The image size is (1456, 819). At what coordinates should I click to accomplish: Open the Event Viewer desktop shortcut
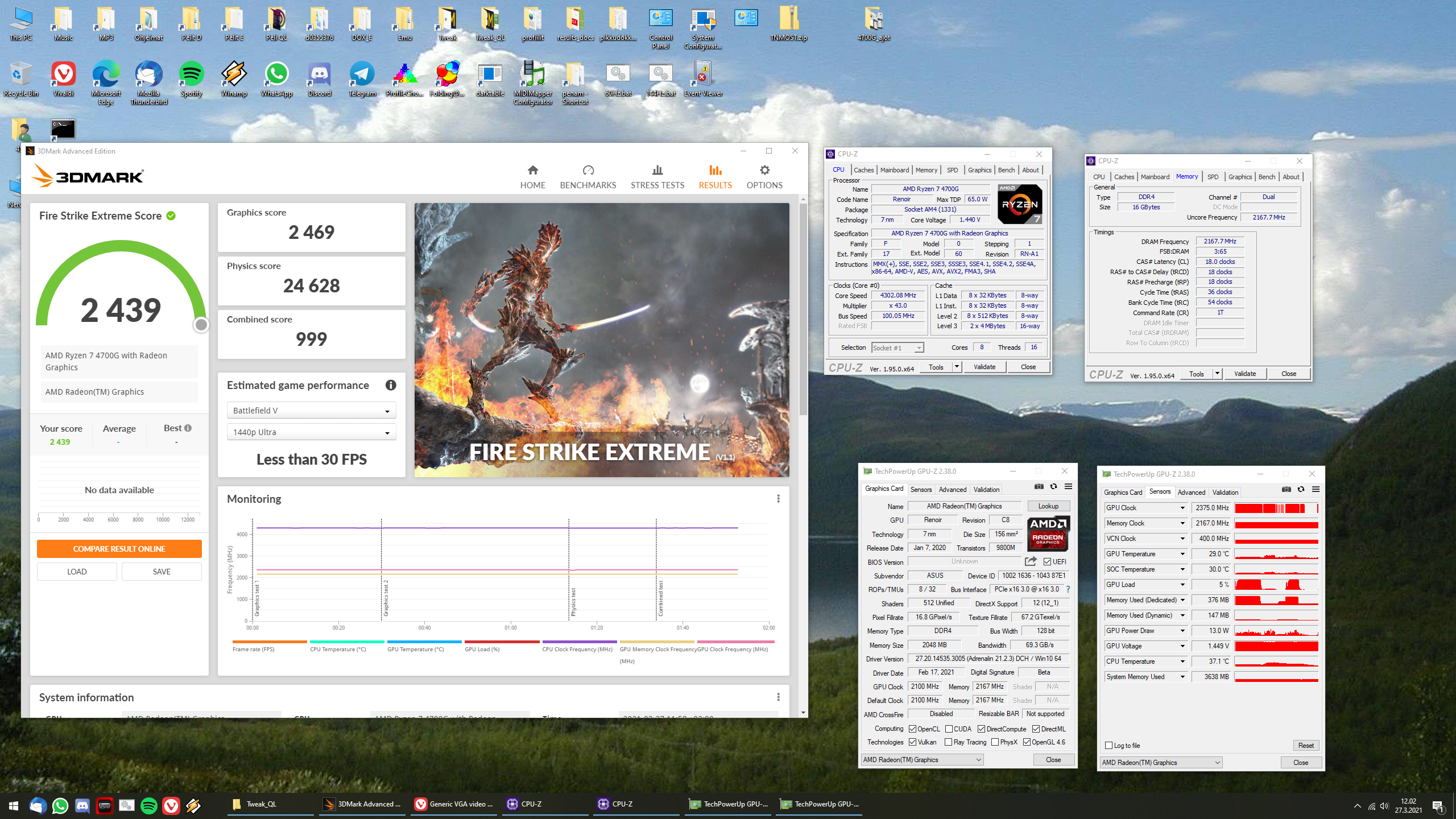[x=703, y=80]
